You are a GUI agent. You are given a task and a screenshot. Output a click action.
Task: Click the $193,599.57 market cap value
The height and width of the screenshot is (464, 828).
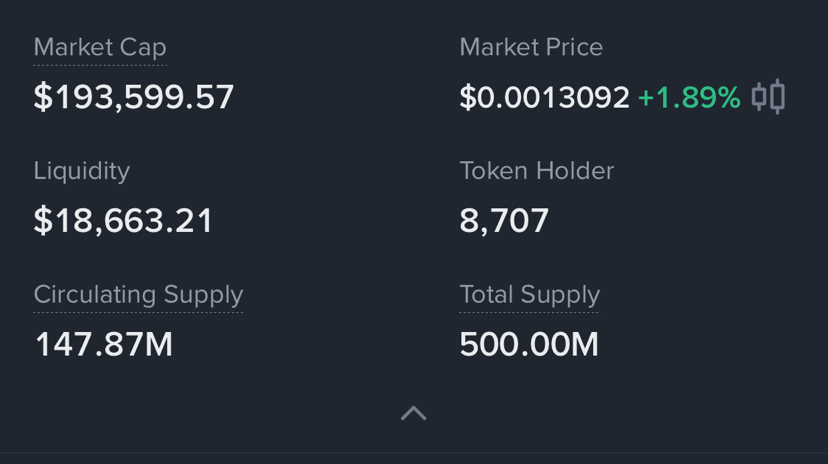(x=134, y=97)
